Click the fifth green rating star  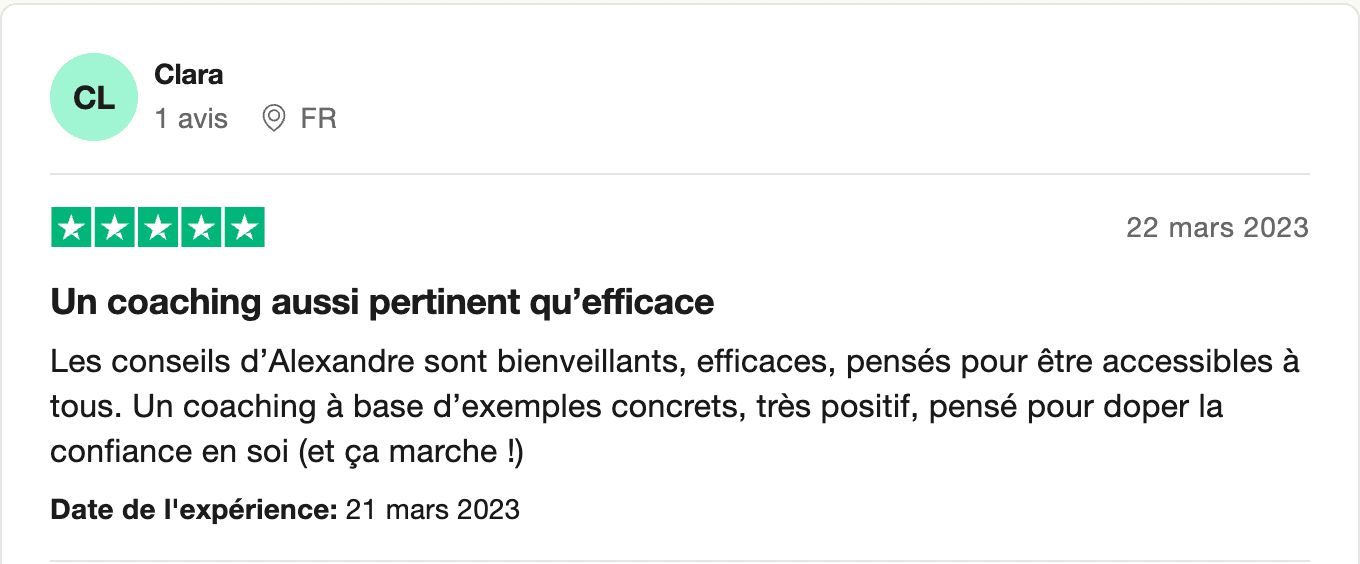[244, 227]
